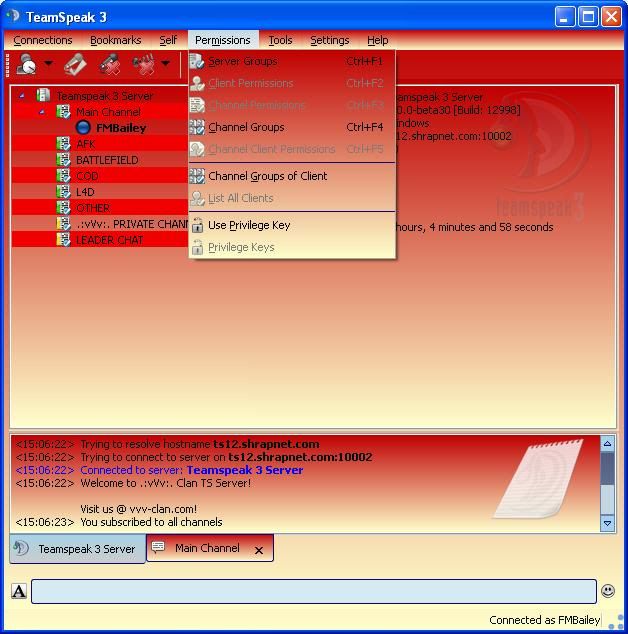Select the .:vVv:. PRIVATE CHANNEL row
628x634 pixels.
pyautogui.click(x=100, y=224)
